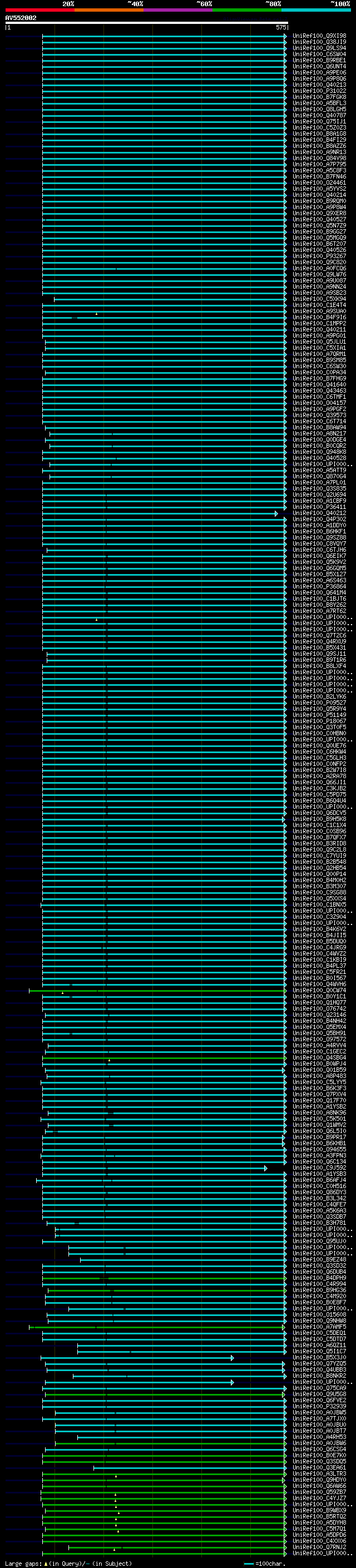Select subject UniRef100_B9RBE1
The image size is (356, 1568).
[x=319, y=60]
